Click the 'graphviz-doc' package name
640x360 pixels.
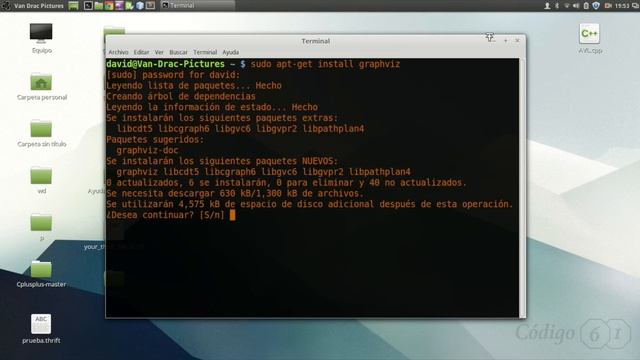[147, 150]
